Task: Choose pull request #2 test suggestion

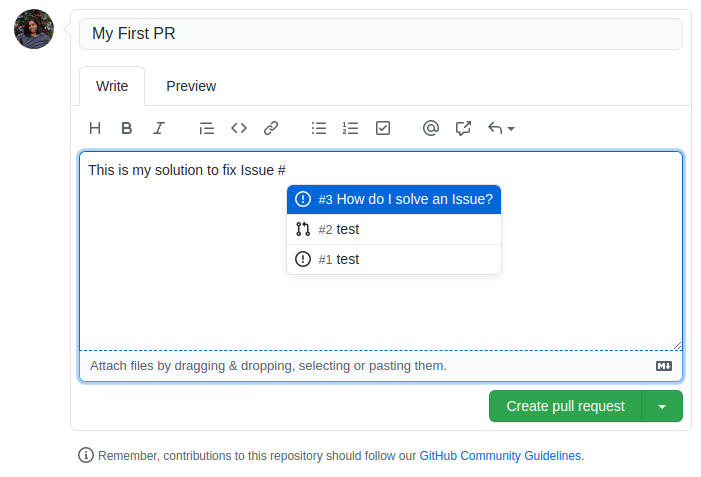Action: tap(394, 229)
